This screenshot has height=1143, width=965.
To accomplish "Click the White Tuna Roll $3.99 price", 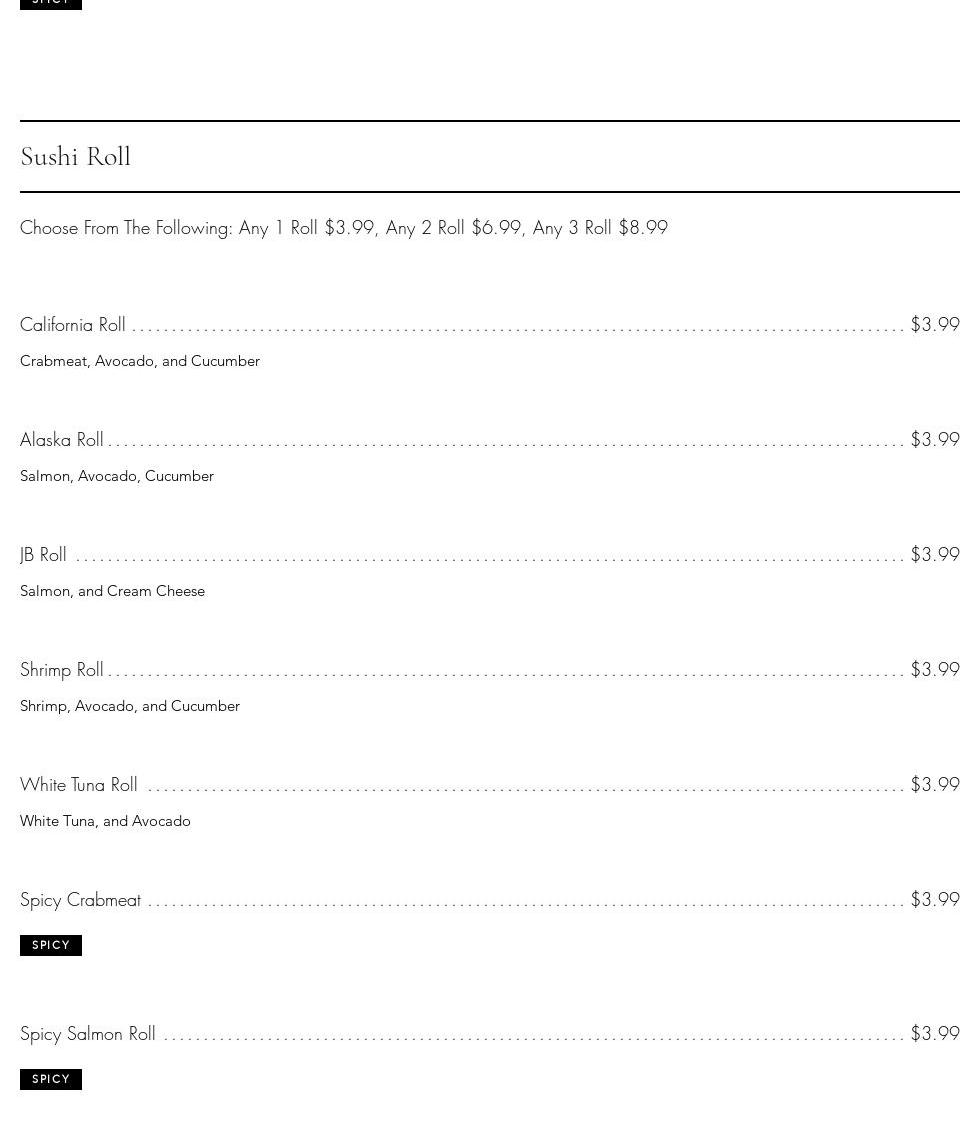I will [934, 785].
